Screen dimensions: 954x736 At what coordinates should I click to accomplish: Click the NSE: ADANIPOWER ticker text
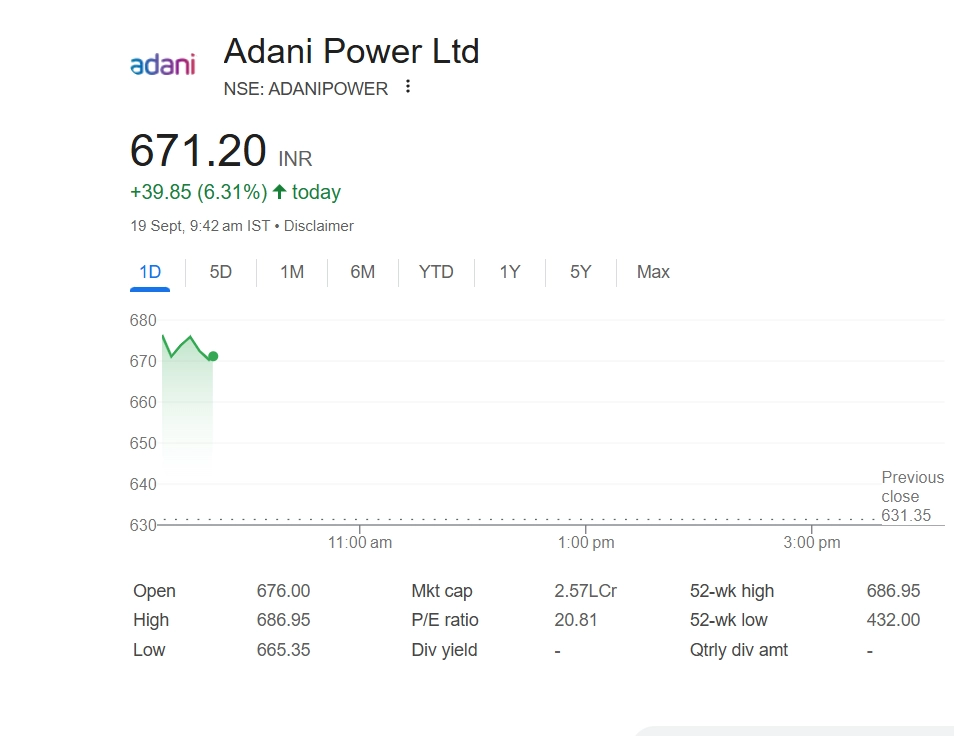click(306, 89)
